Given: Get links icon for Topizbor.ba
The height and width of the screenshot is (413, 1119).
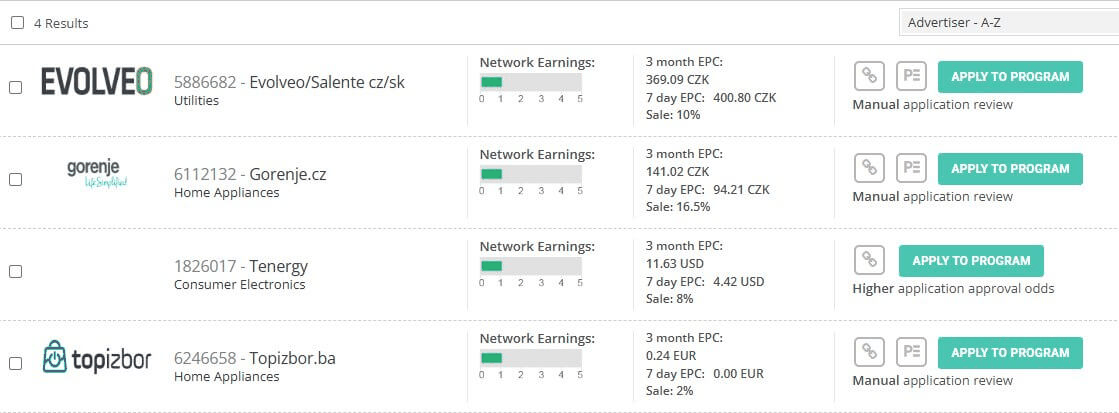Looking at the screenshot, I should pyautogui.click(x=869, y=352).
